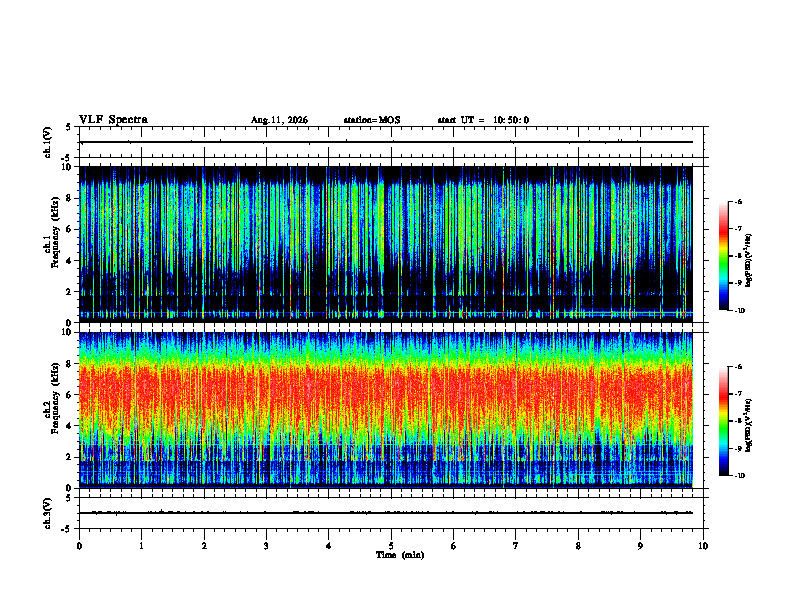Click the ch.1 spectrogram color scale bar
Image resolution: width=792 pixels, height=612 pixels.
[x=723, y=256]
